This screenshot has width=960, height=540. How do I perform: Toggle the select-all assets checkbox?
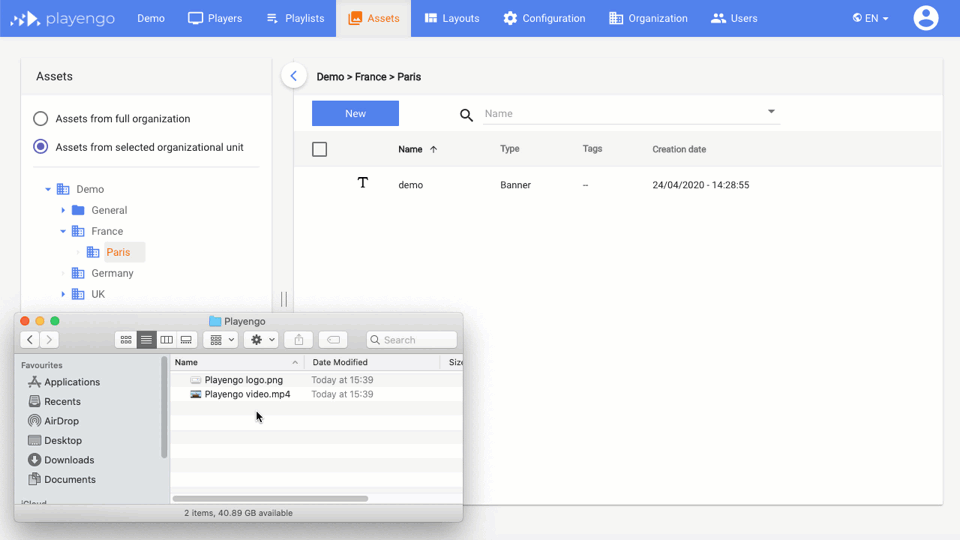point(320,149)
